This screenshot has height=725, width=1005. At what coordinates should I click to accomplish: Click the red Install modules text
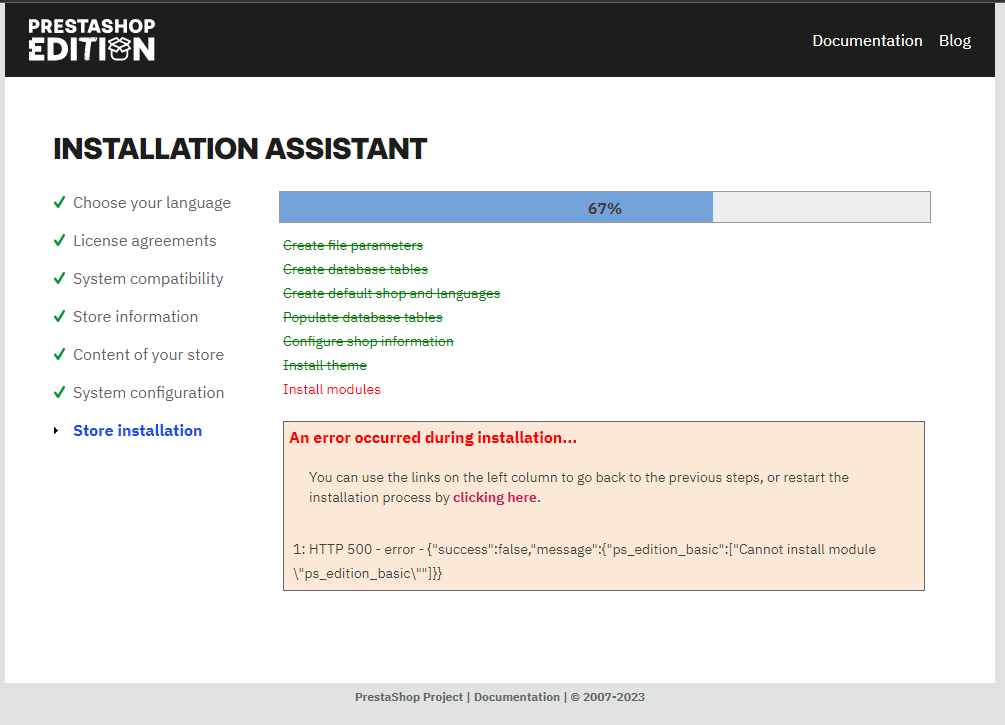[331, 389]
